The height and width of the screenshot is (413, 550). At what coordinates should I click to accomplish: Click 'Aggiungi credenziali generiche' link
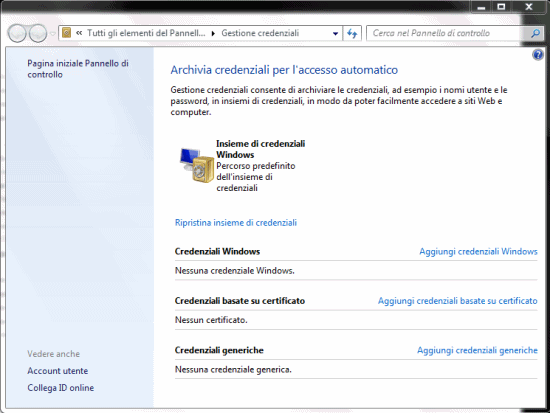(x=477, y=350)
